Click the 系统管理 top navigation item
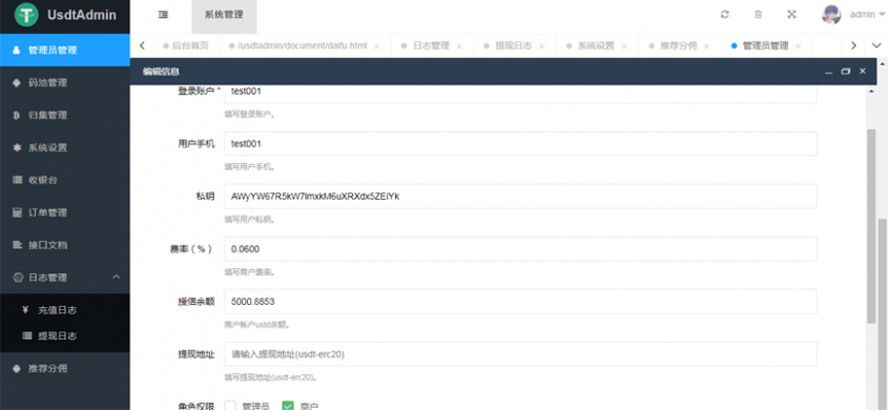The width and height of the screenshot is (888, 410). pos(224,15)
